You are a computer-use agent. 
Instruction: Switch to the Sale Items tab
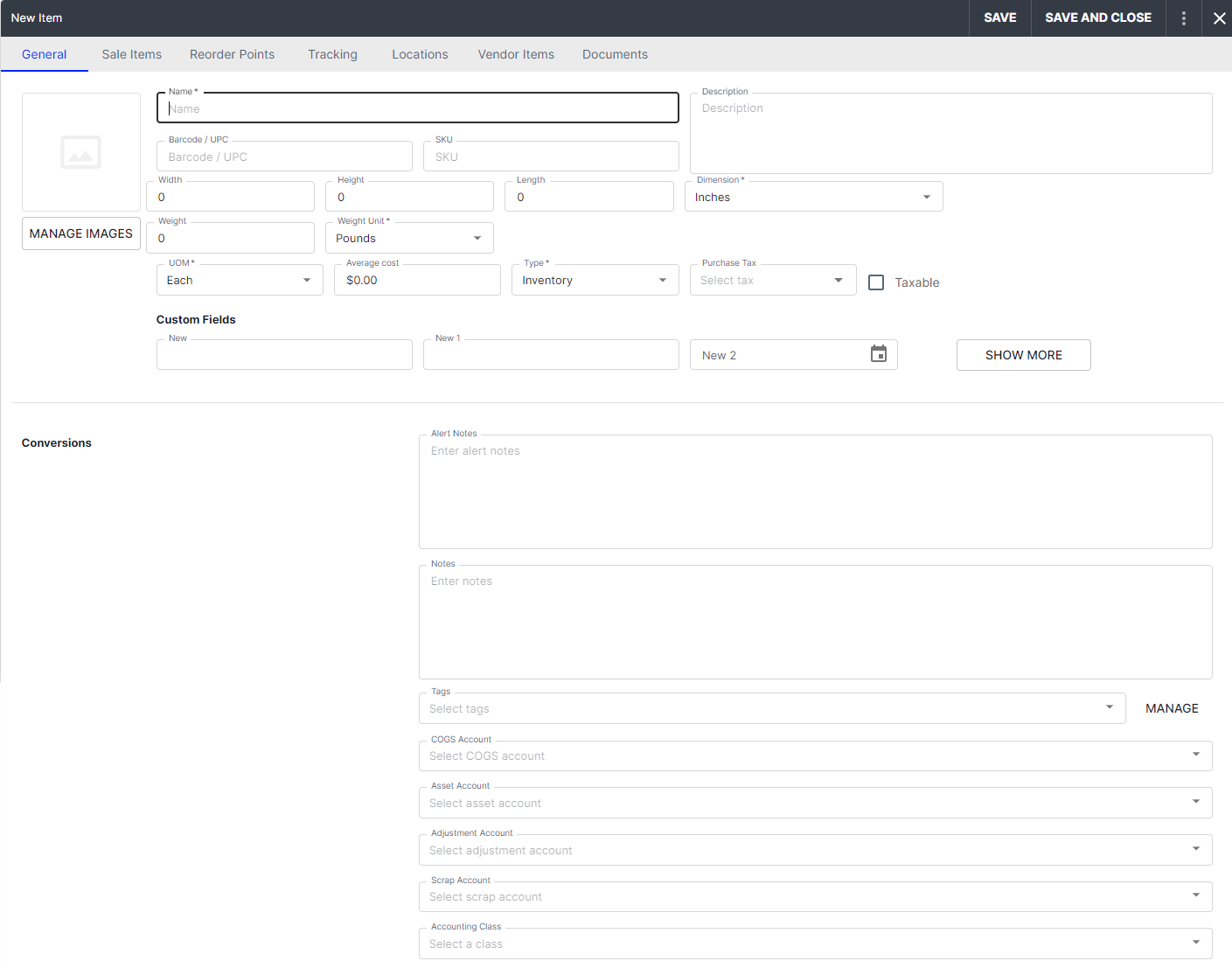(x=132, y=54)
